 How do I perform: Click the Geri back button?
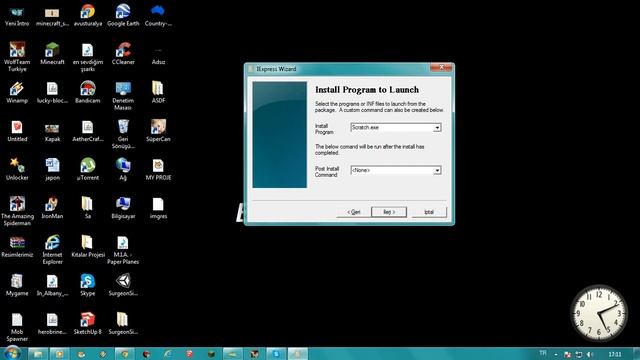tap(353, 212)
